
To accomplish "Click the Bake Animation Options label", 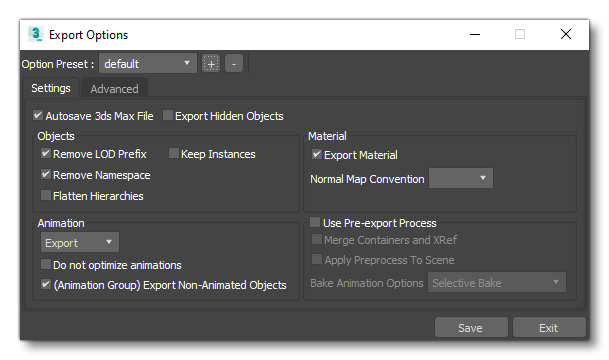I will click(x=367, y=283).
